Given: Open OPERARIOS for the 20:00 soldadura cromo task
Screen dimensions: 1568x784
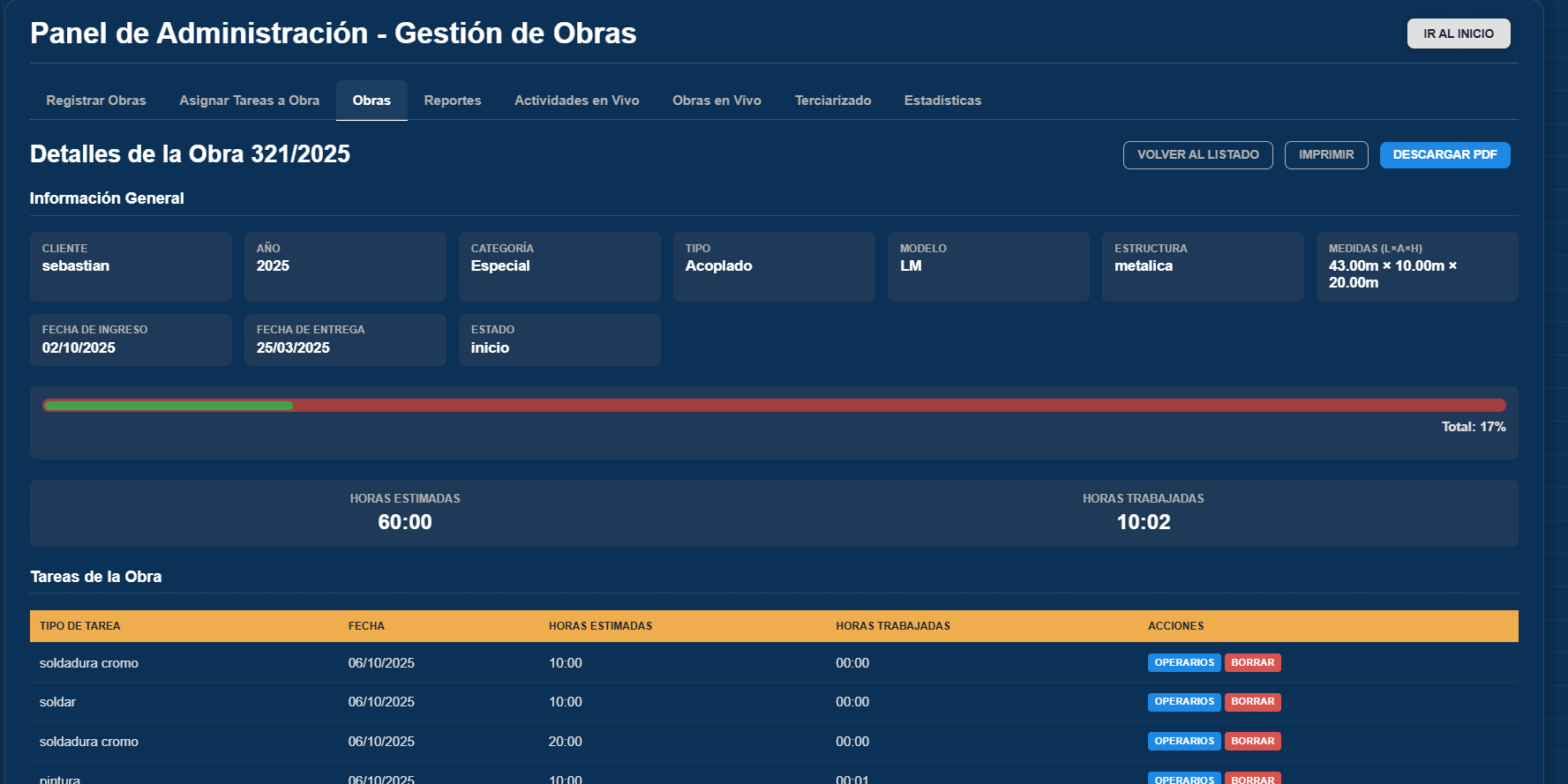Looking at the screenshot, I should [x=1183, y=742].
